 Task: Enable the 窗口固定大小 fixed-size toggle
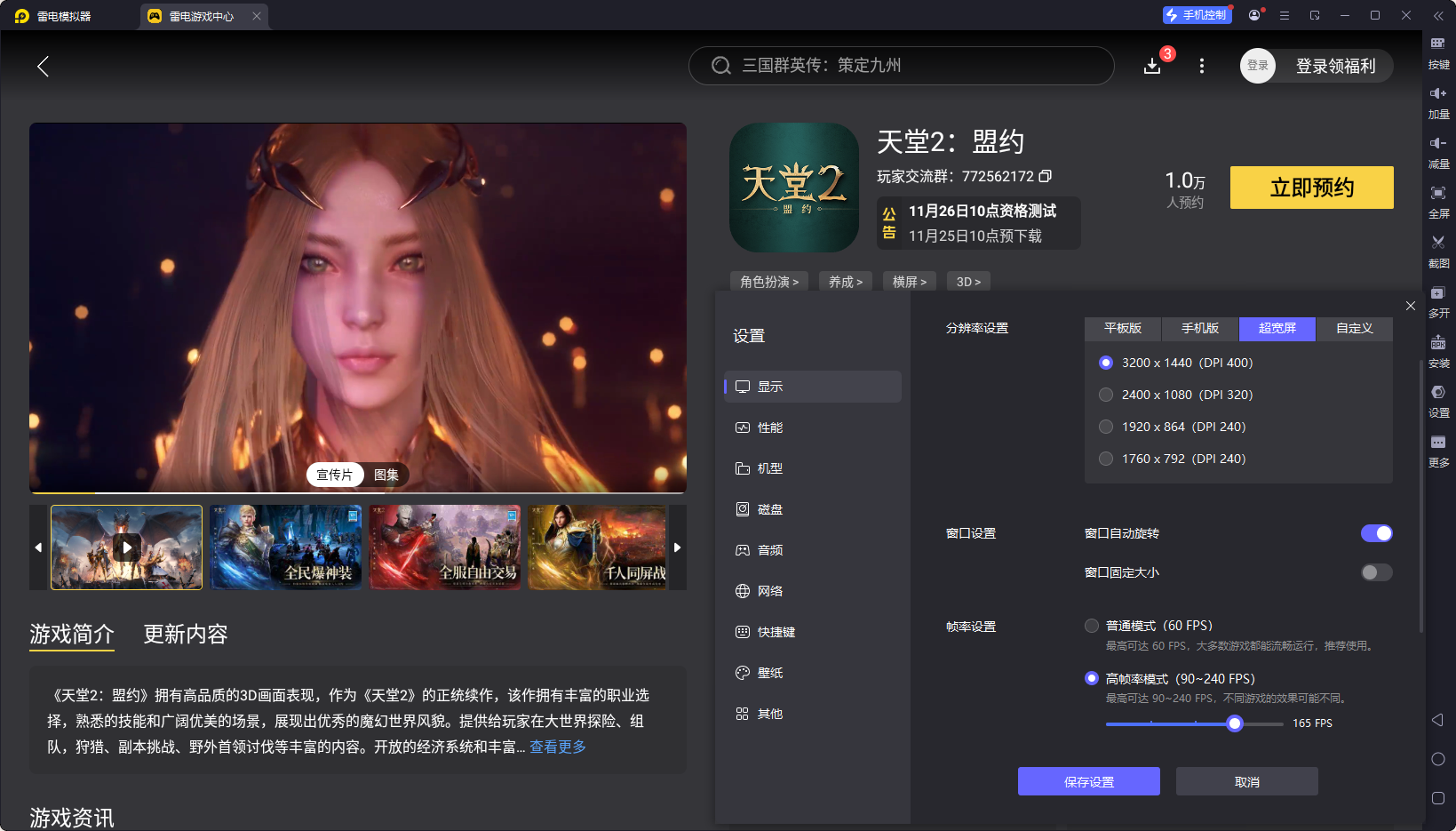[1376, 572]
